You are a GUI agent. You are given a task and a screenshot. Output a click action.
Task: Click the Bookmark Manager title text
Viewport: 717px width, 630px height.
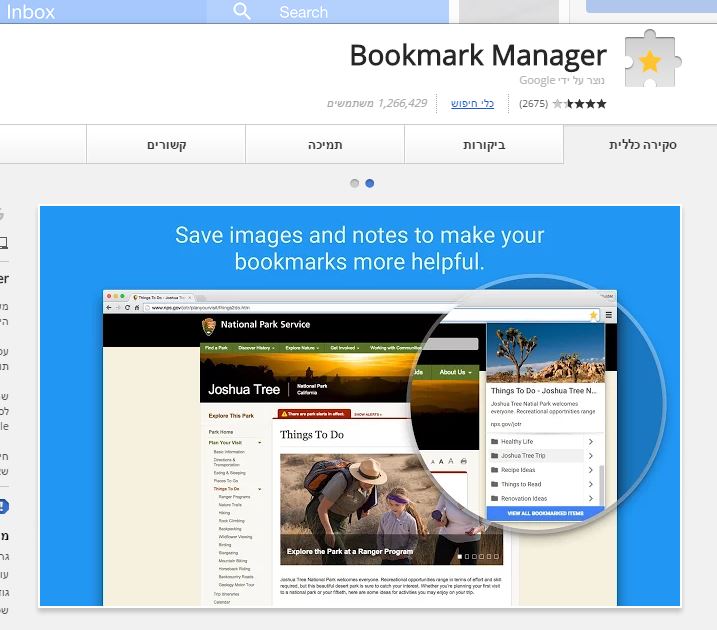point(478,56)
